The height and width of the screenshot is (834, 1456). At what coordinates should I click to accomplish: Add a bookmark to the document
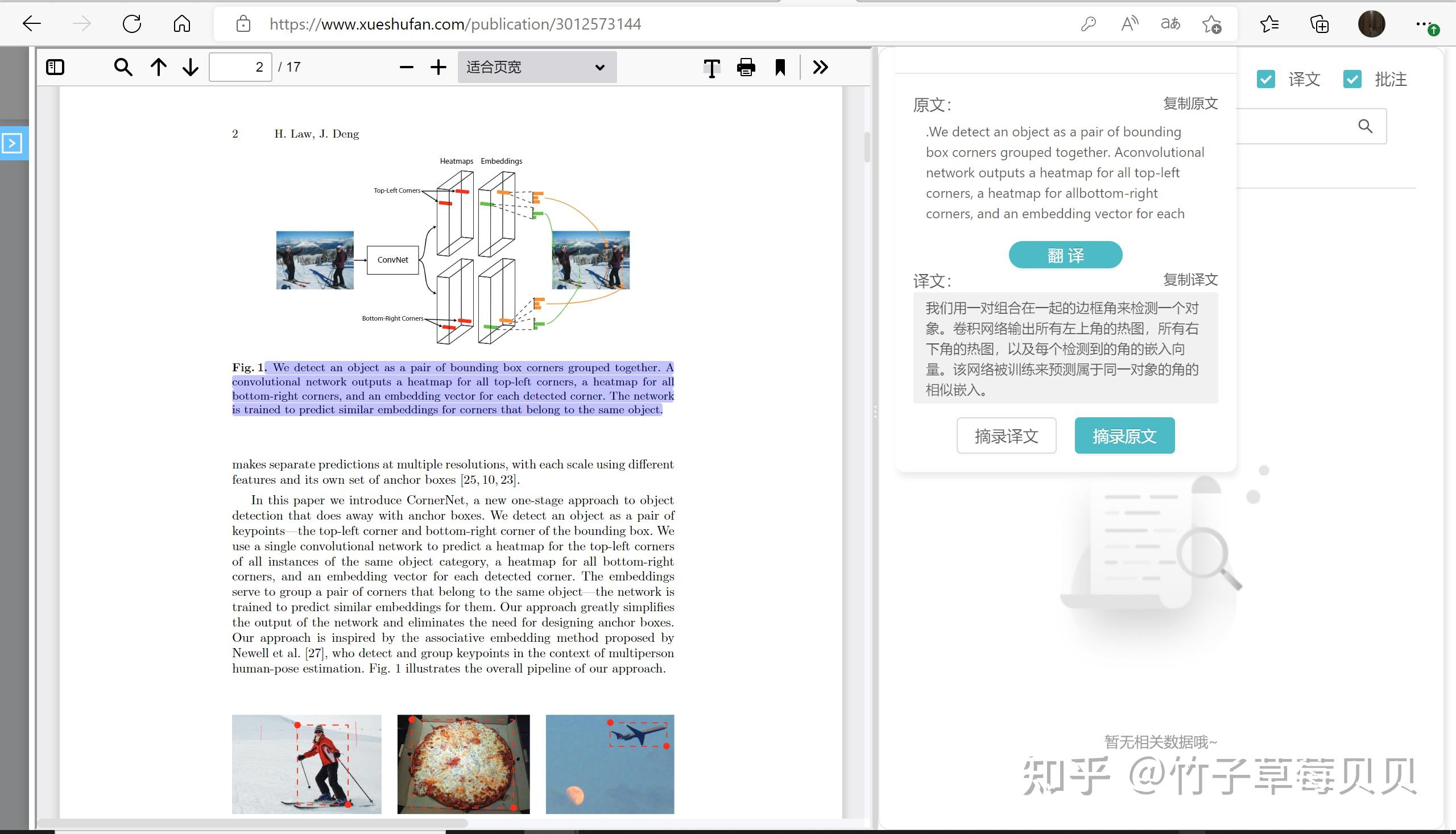coord(779,67)
